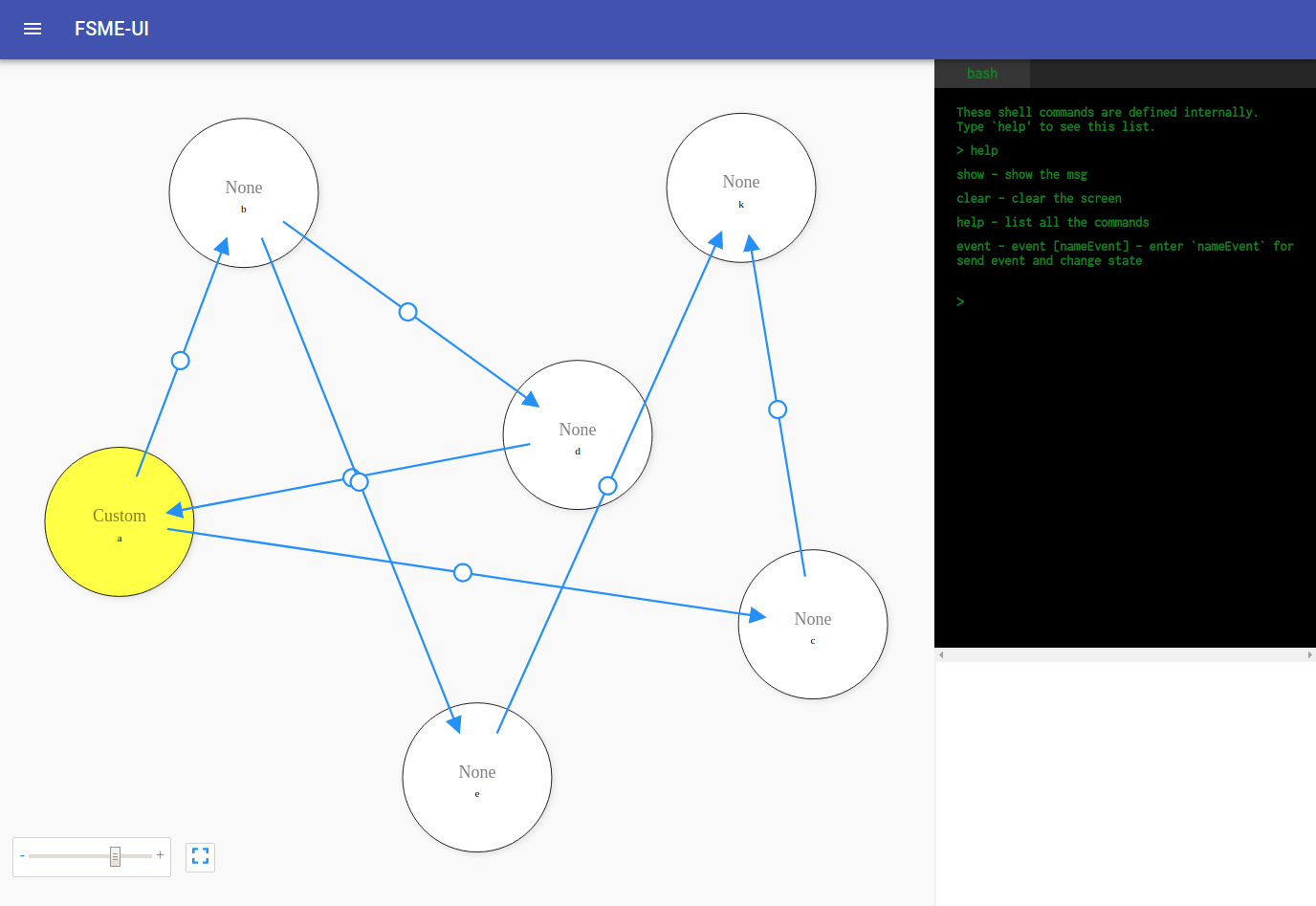Click the transition handle between a and b
The image size is (1316, 906).
click(180, 361)
